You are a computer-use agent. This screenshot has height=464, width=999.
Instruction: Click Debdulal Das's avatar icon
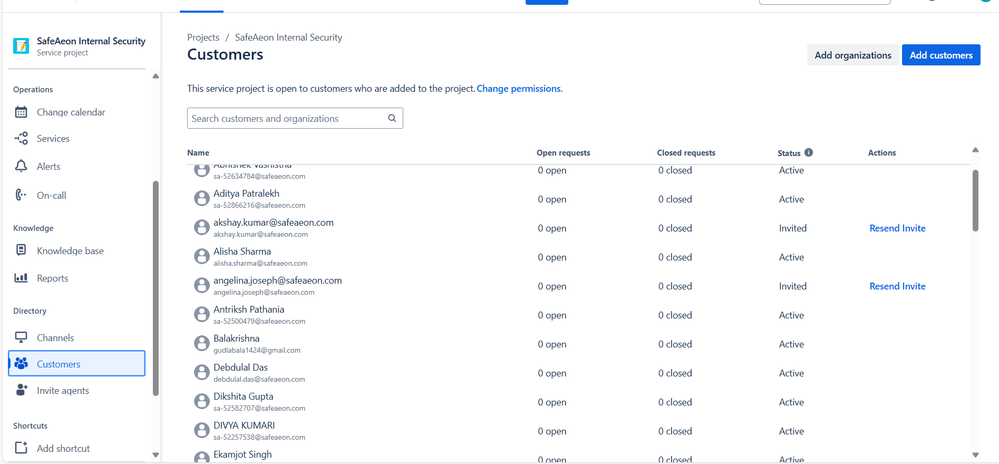tap(202, 372)
